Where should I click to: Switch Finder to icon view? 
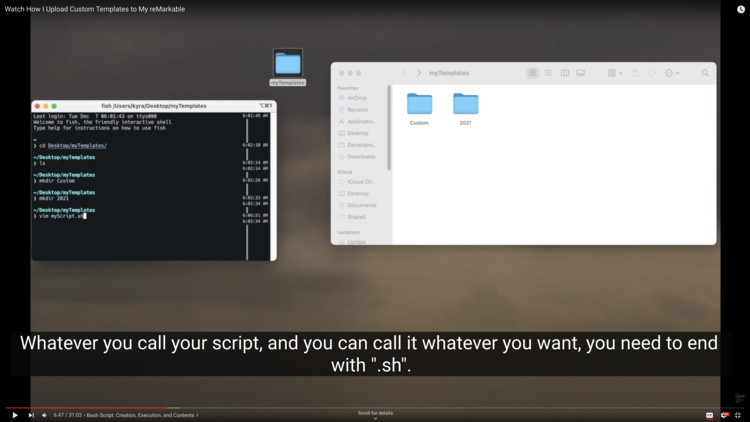click(x=532, y=73)
